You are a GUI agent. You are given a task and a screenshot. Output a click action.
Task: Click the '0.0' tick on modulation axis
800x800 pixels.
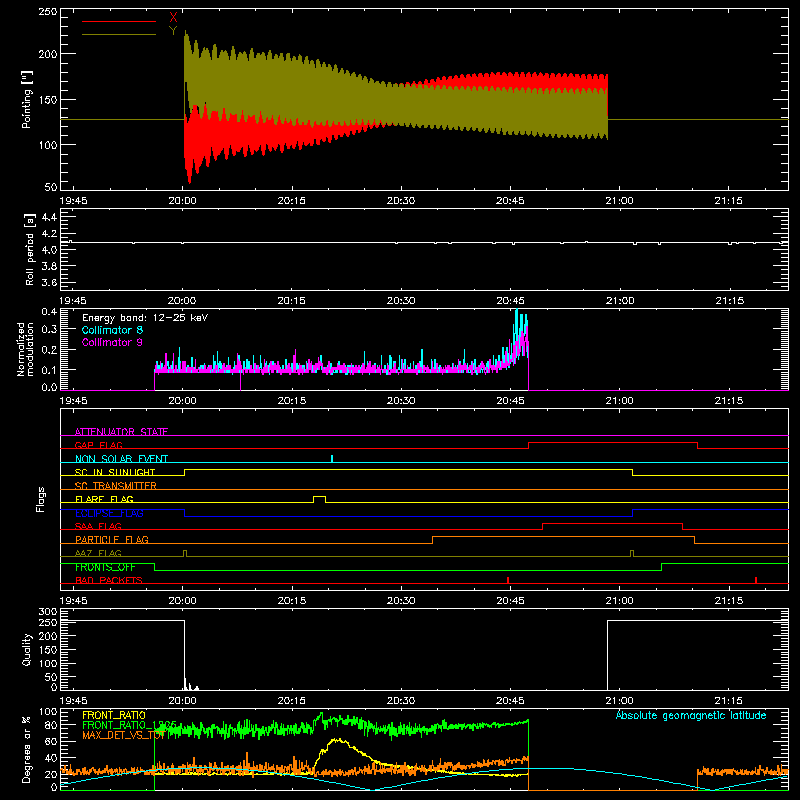49,387
